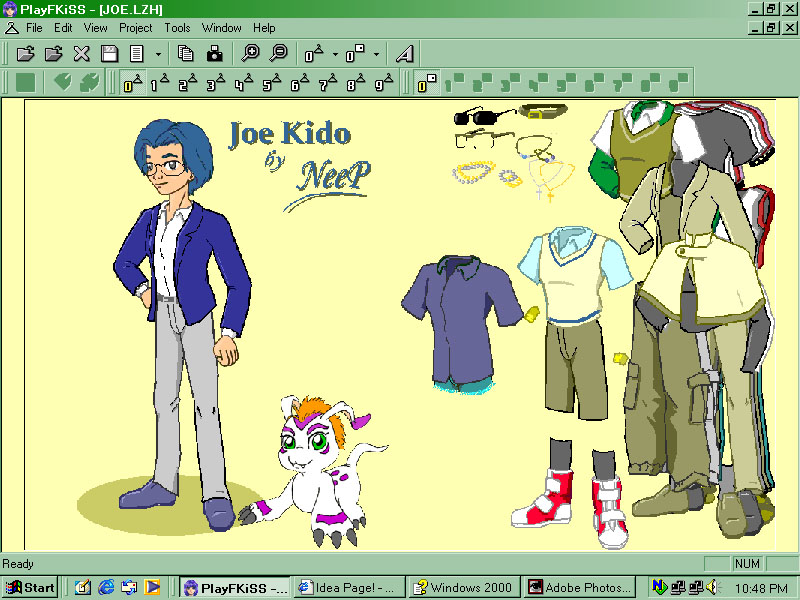Screen dimensions: 800x600
Task: Click the volume speaker tray icon
Action: click(711, 587)
